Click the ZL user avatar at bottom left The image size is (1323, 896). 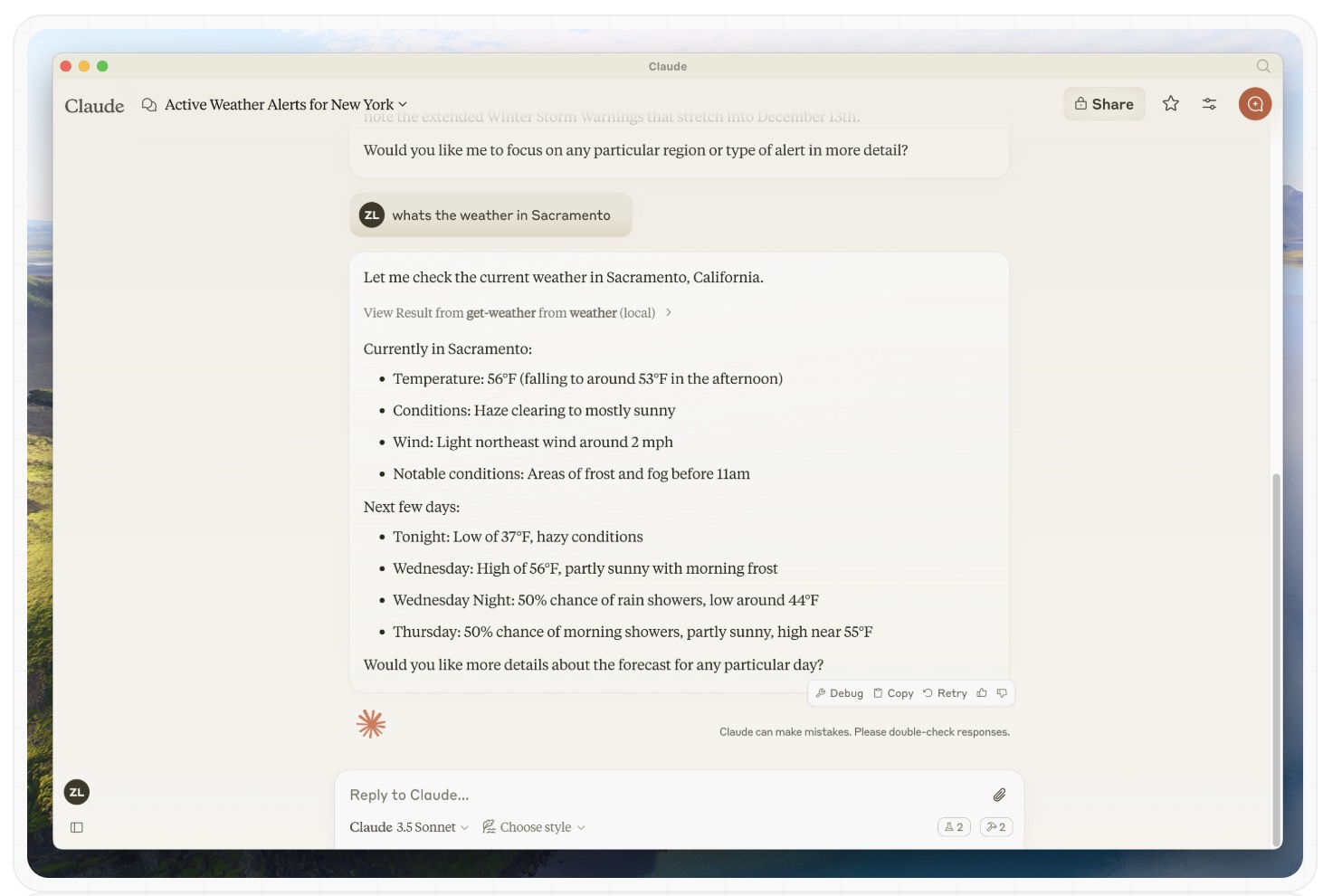(77, 792)
